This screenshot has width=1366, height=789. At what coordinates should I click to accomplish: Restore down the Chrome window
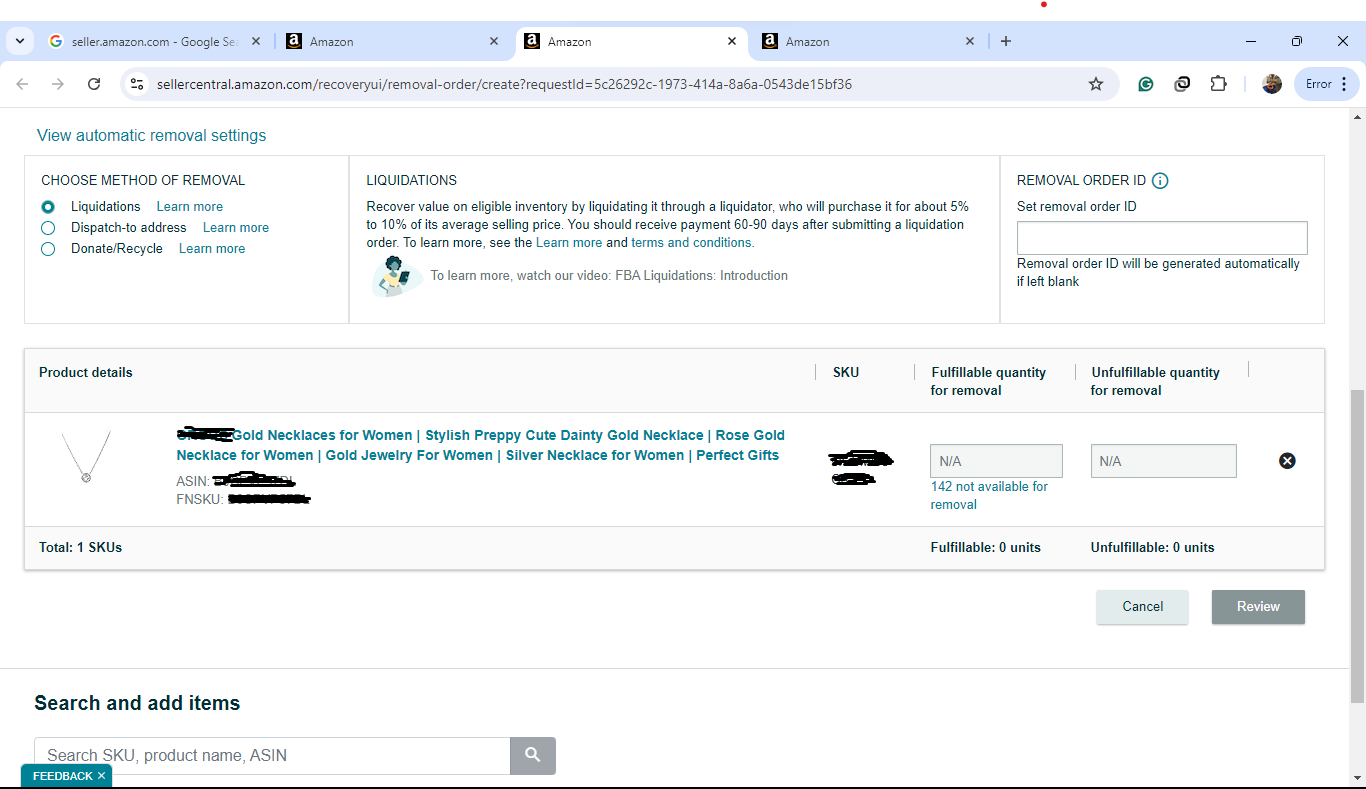pyautogui.click(x=1297, y=41)
